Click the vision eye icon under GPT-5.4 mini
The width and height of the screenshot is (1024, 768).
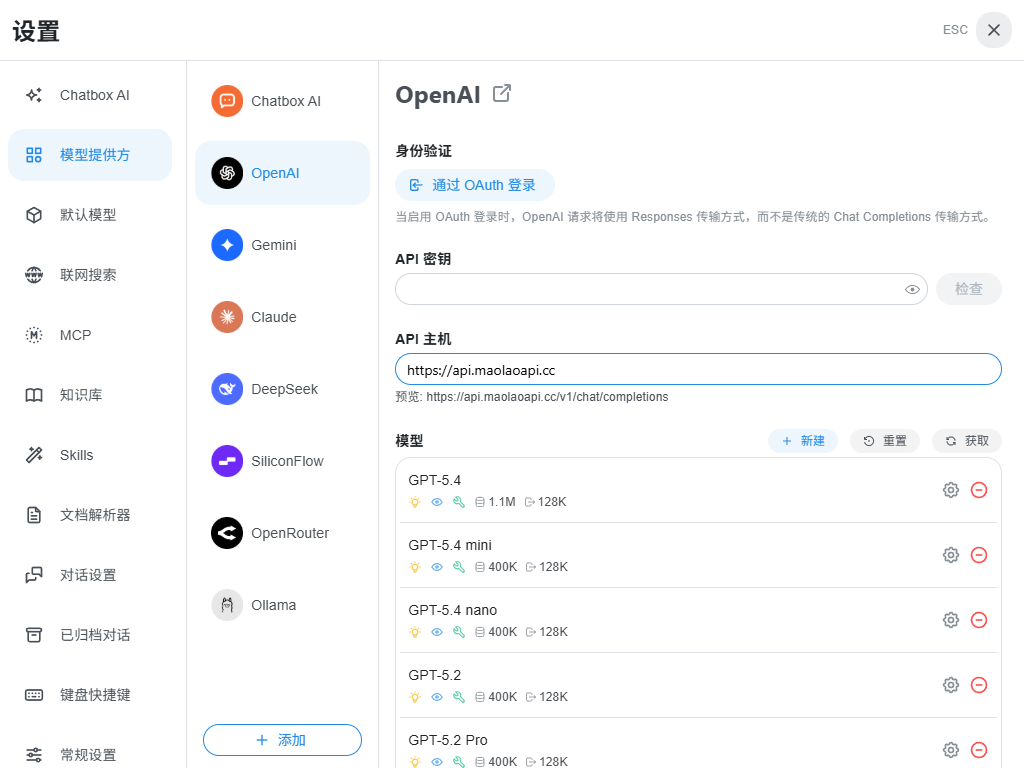[x=437, y=567]
